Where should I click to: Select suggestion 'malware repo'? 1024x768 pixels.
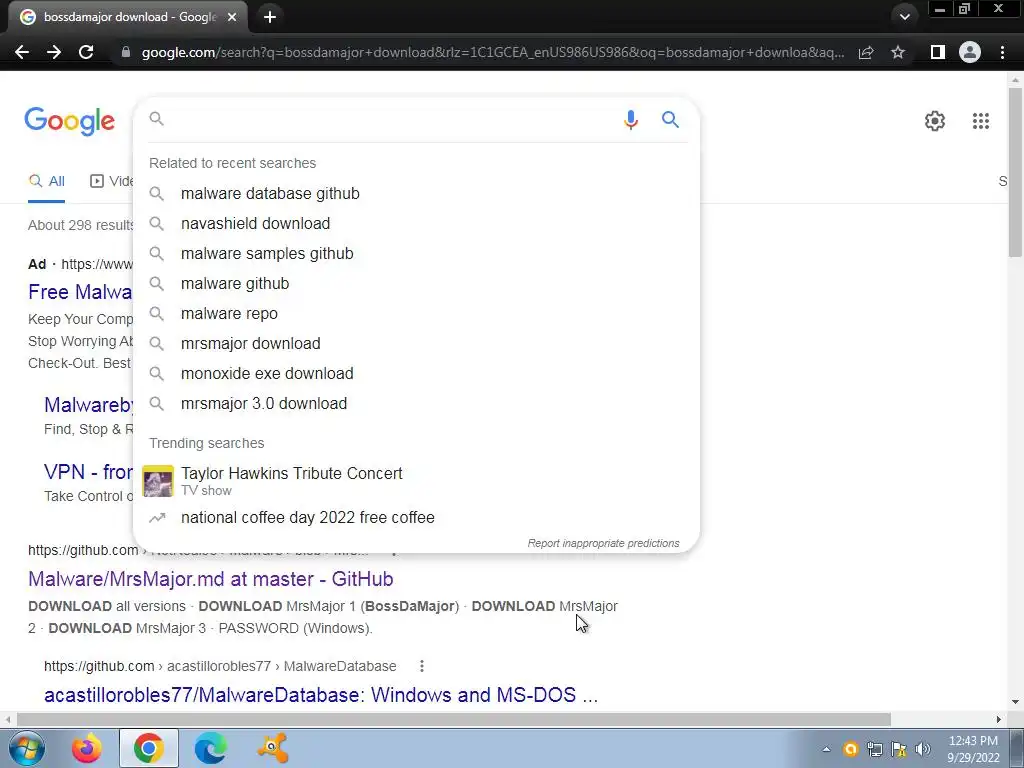pyautogui.click(x=416, y=313)
